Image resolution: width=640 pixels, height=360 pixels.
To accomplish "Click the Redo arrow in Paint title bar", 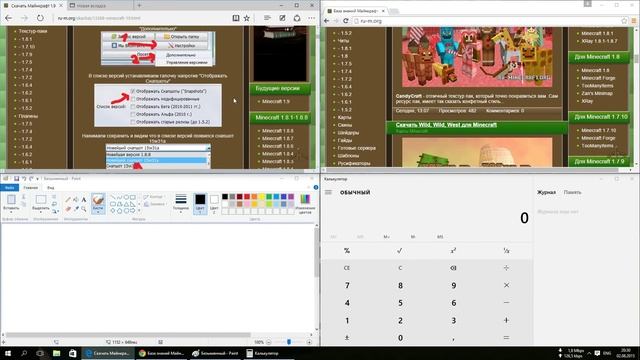I will tap(31, 178).
